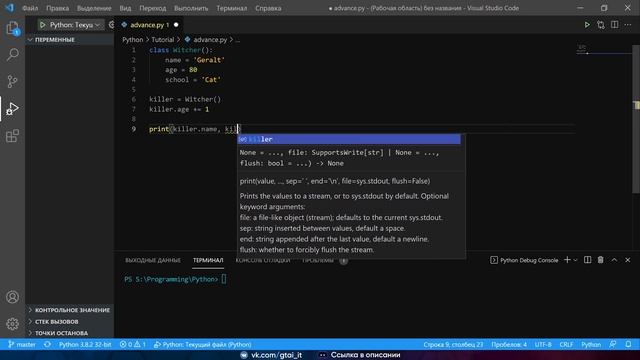Click Python: Текущий файл debug status item
The image size is (640, 360).
pyautogui.click(x=202, y=344)
